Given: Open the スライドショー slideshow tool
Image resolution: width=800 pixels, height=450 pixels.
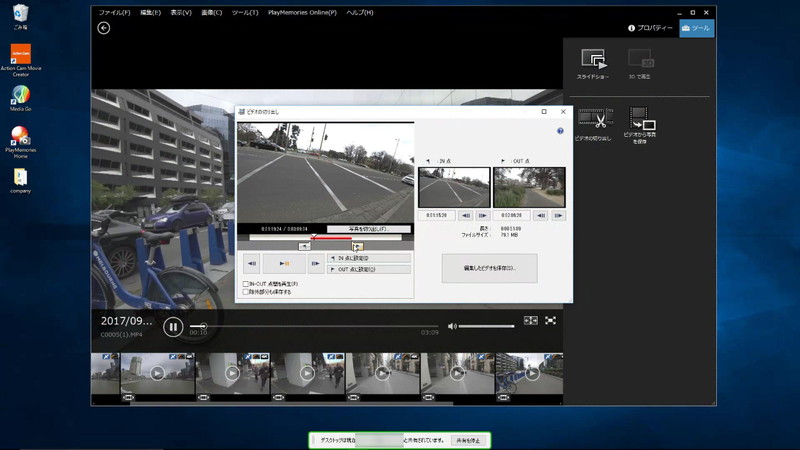Looking at the screenshot, I should point(593,64).
